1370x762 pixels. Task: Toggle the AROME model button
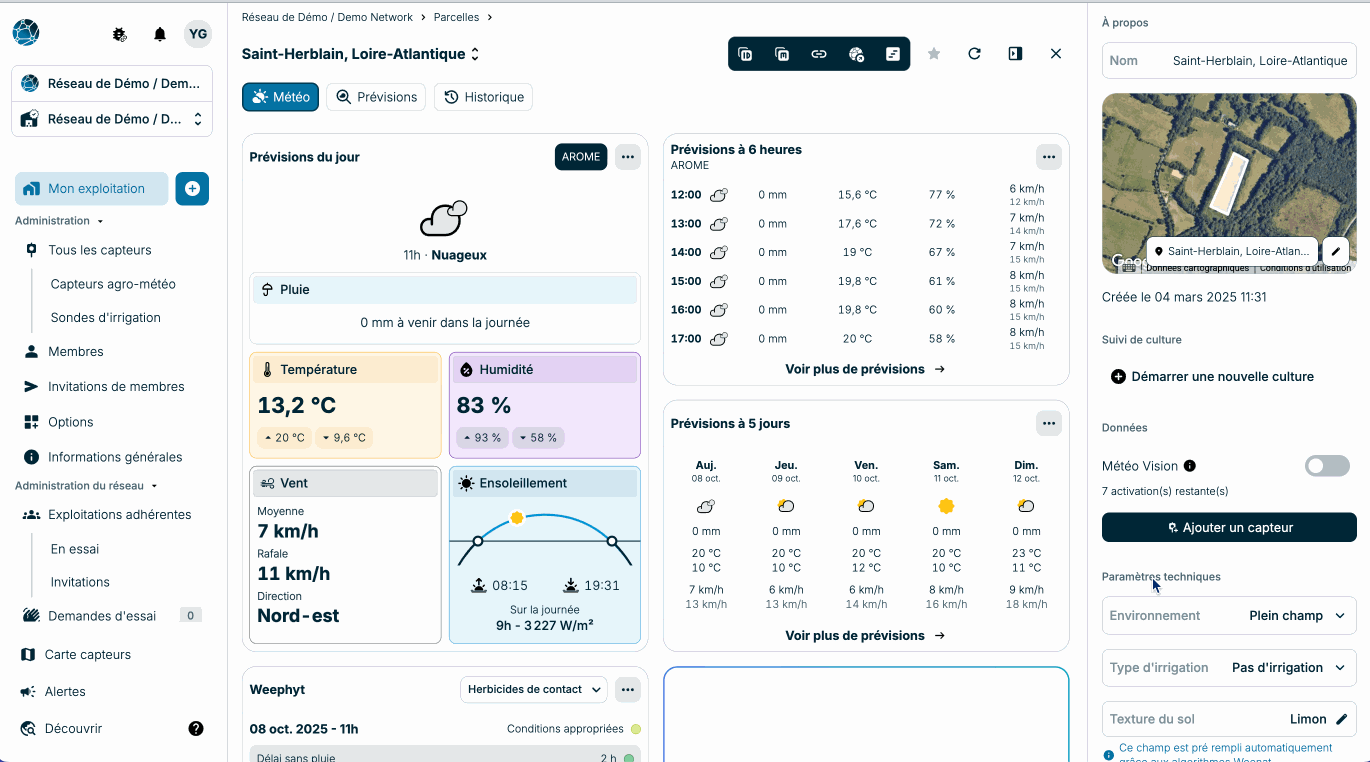coord(581,157)
